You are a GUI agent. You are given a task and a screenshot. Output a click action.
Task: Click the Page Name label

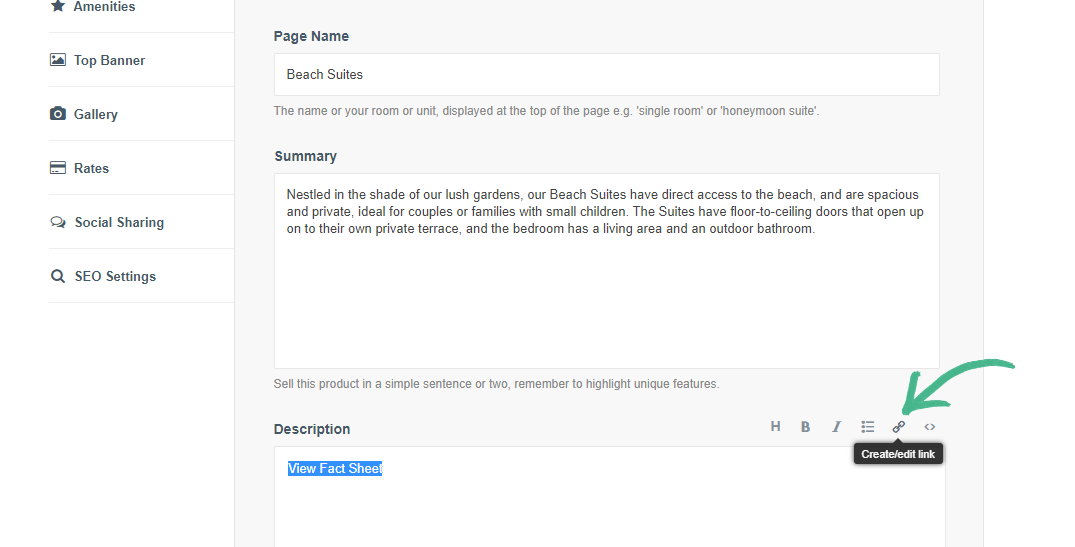pos(311,36)
